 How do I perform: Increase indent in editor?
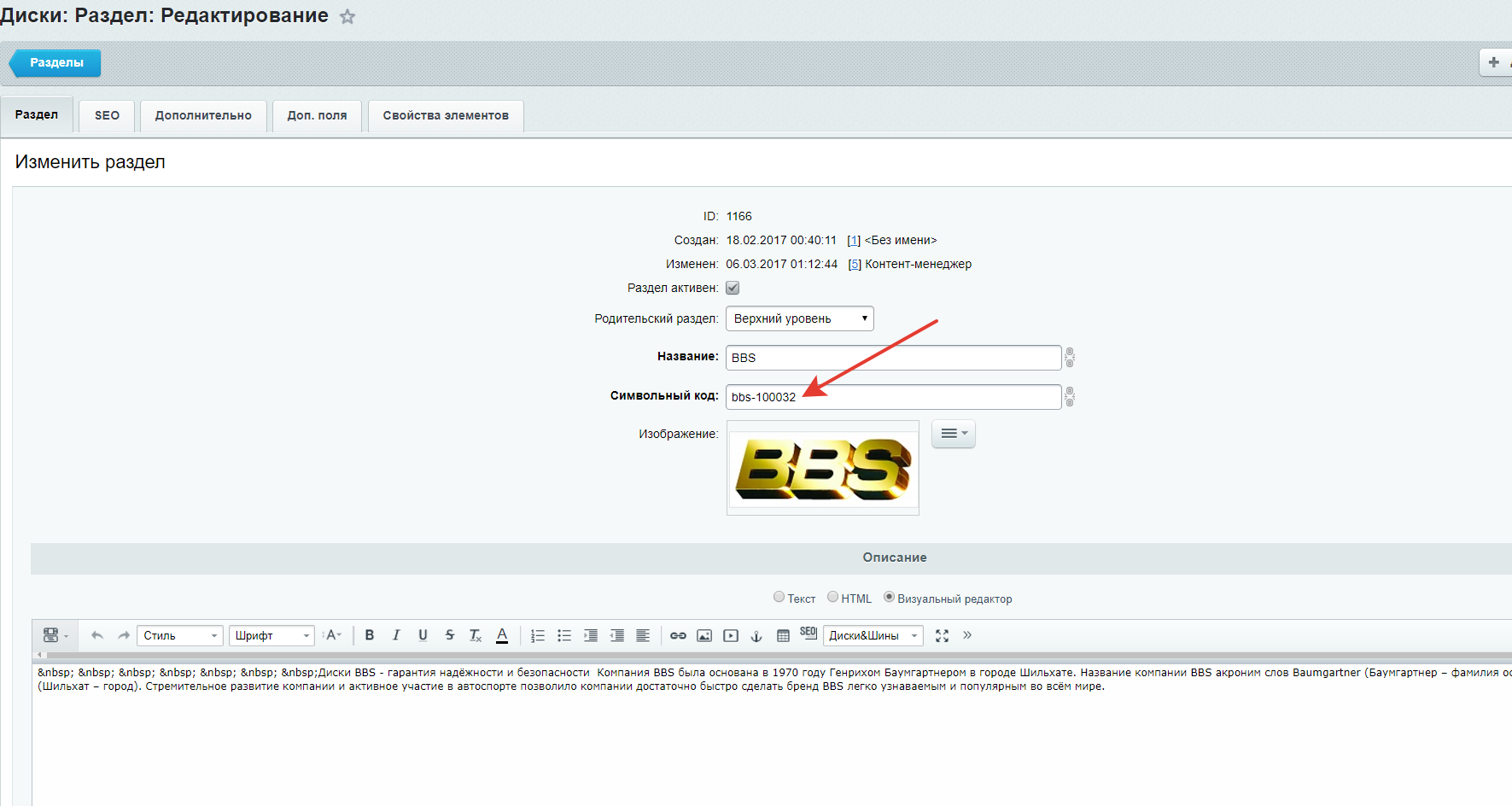[x=591, y=635]
